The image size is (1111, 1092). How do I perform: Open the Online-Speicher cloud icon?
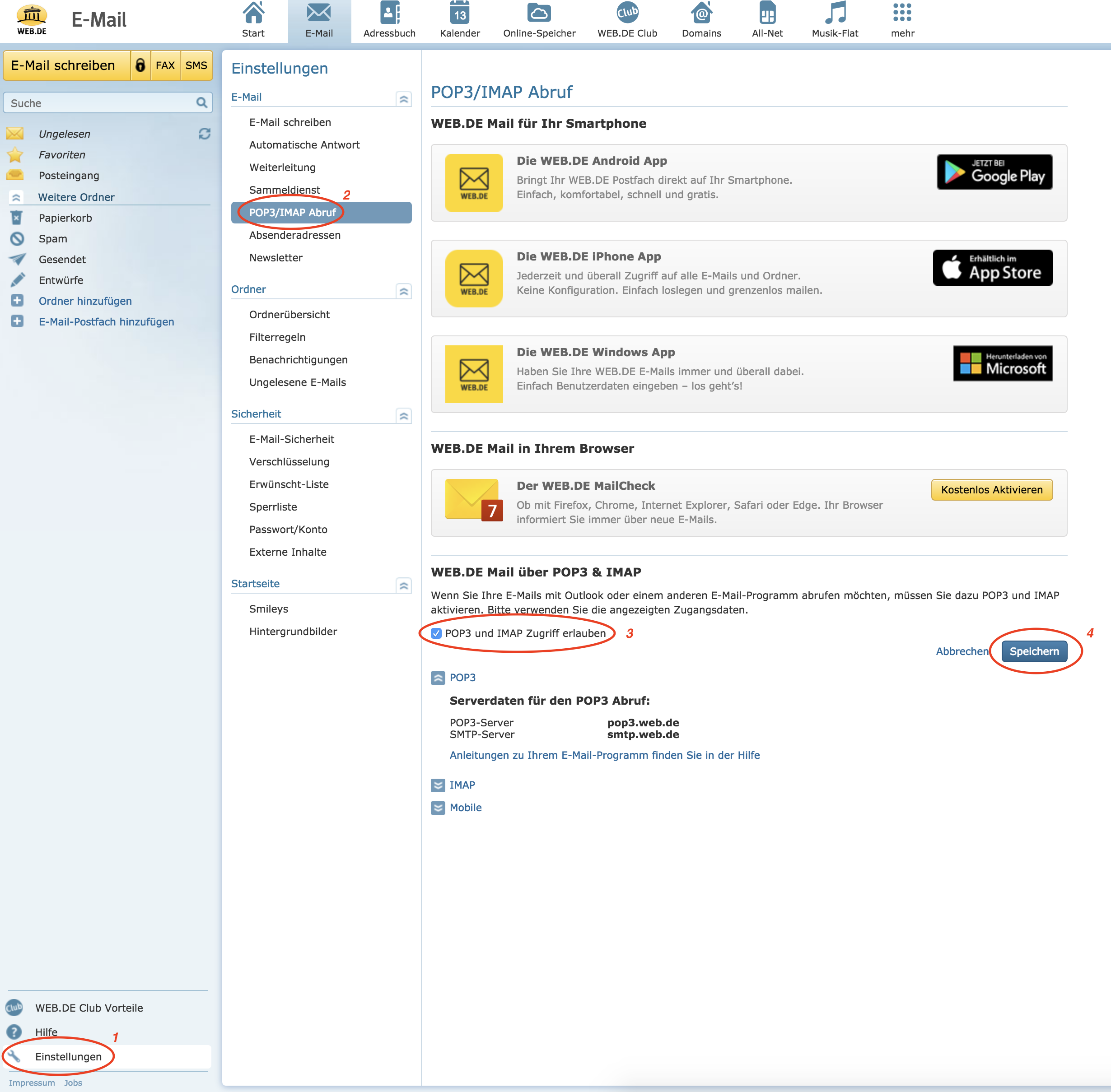(539, 14)
